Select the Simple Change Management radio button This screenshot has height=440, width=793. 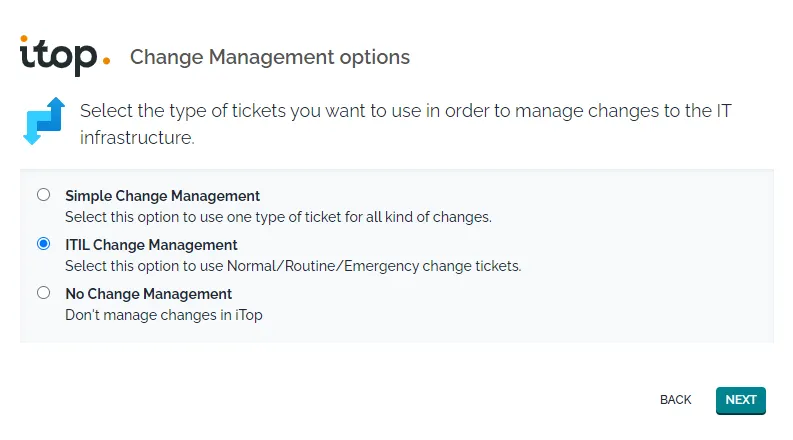(43, 195)
